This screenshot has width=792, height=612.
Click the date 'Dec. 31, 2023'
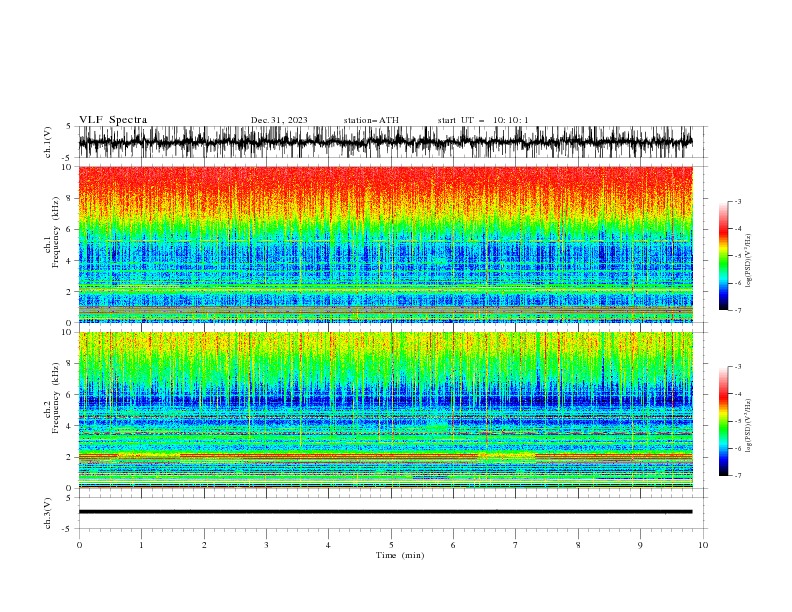click(x=279, y=120)
